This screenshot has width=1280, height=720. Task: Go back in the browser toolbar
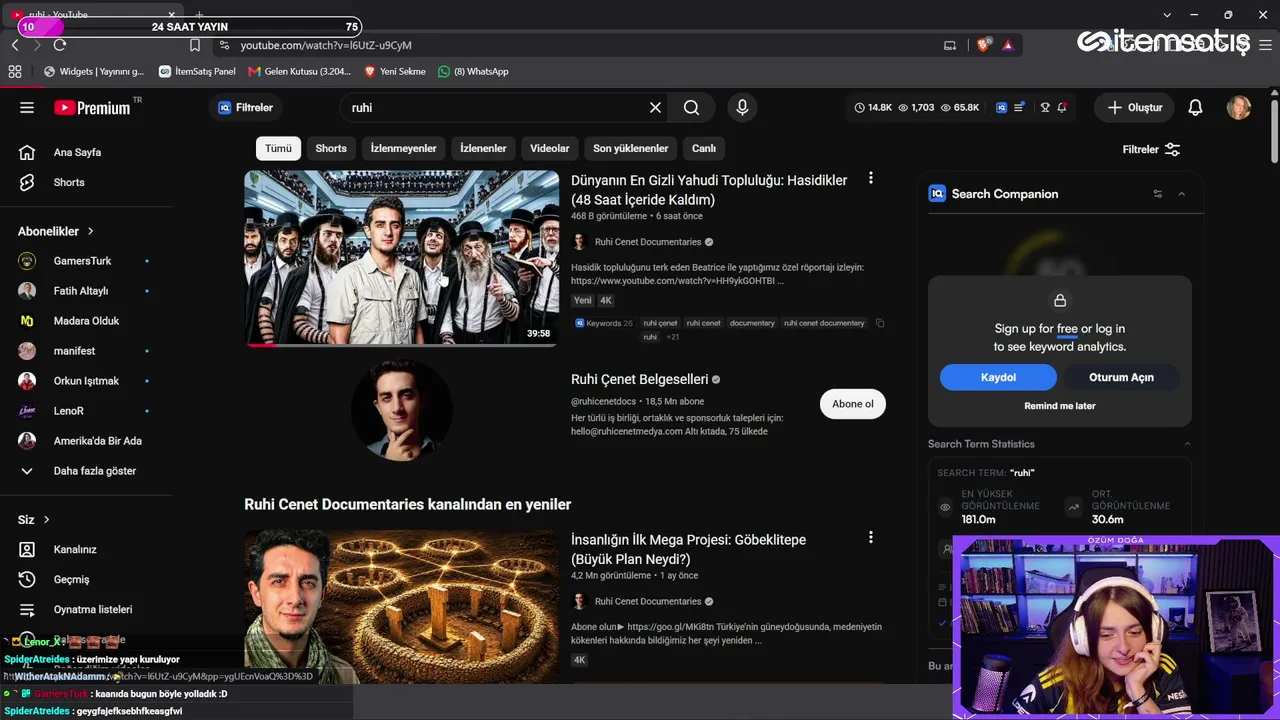coord(15,45)
